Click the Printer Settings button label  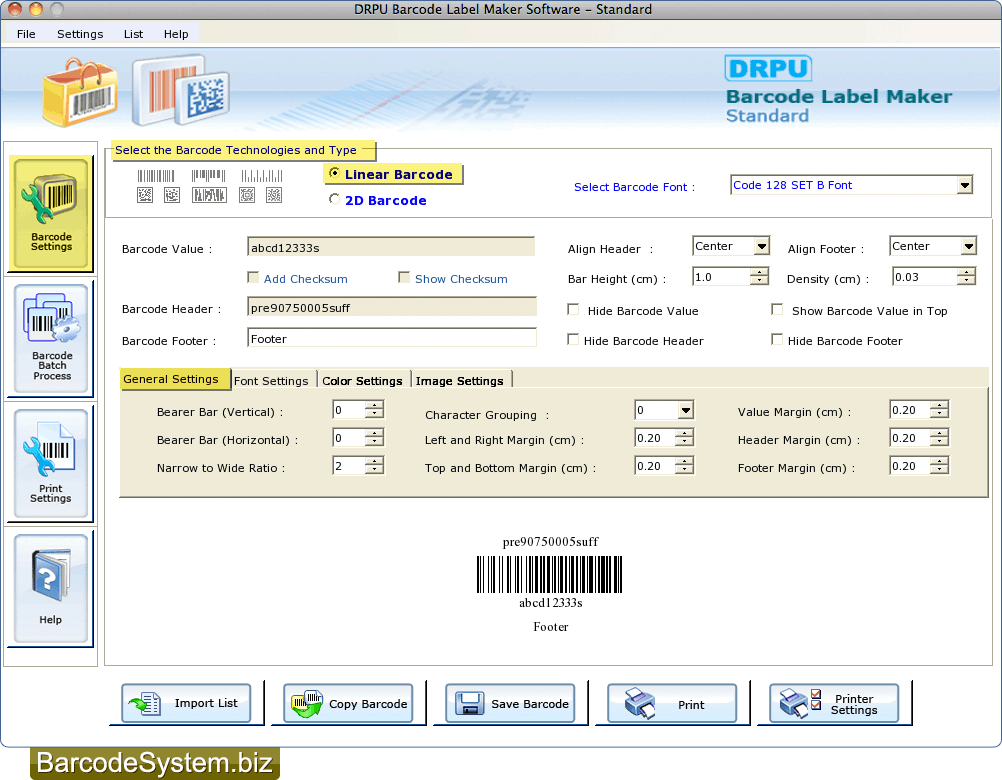click(x=854, y=704)
